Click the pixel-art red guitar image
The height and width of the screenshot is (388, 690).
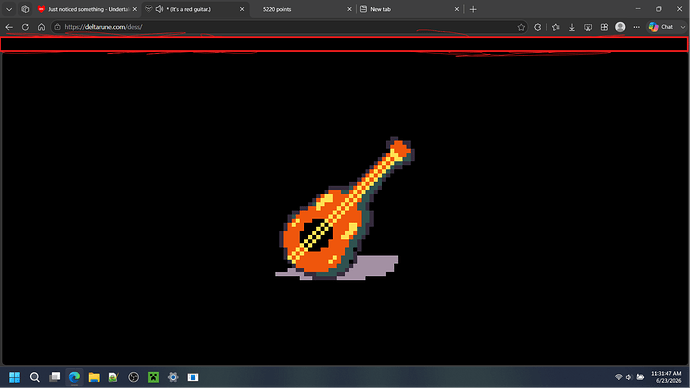coord(345,209)
